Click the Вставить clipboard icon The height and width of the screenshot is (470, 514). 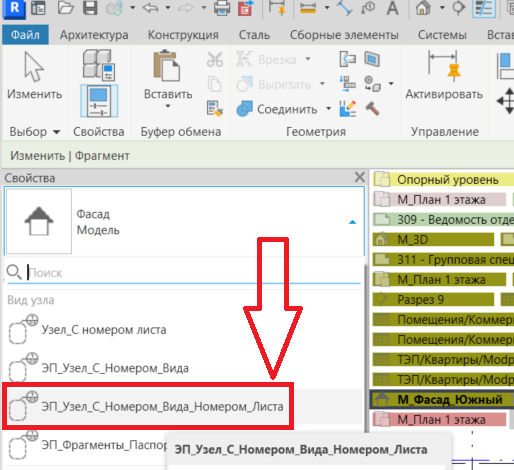coord(167,66)
